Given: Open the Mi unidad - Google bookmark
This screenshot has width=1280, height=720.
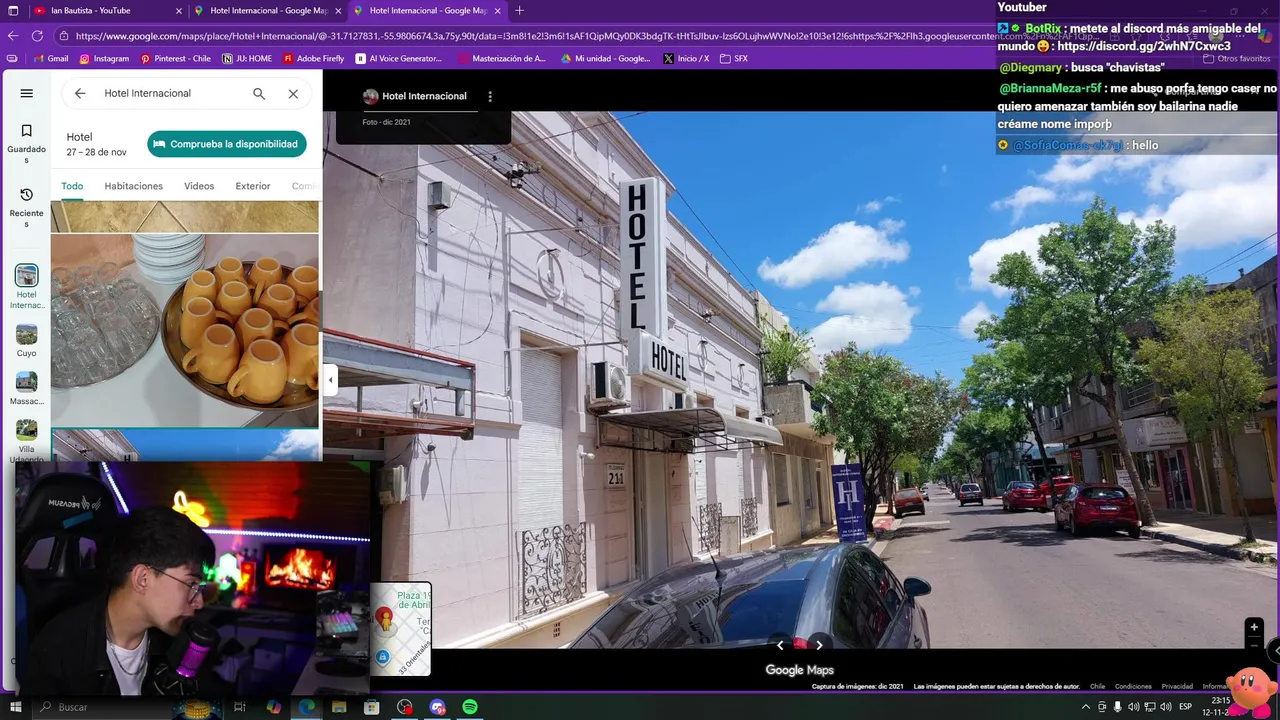Looking at the screenshot, I should (606, 59).
